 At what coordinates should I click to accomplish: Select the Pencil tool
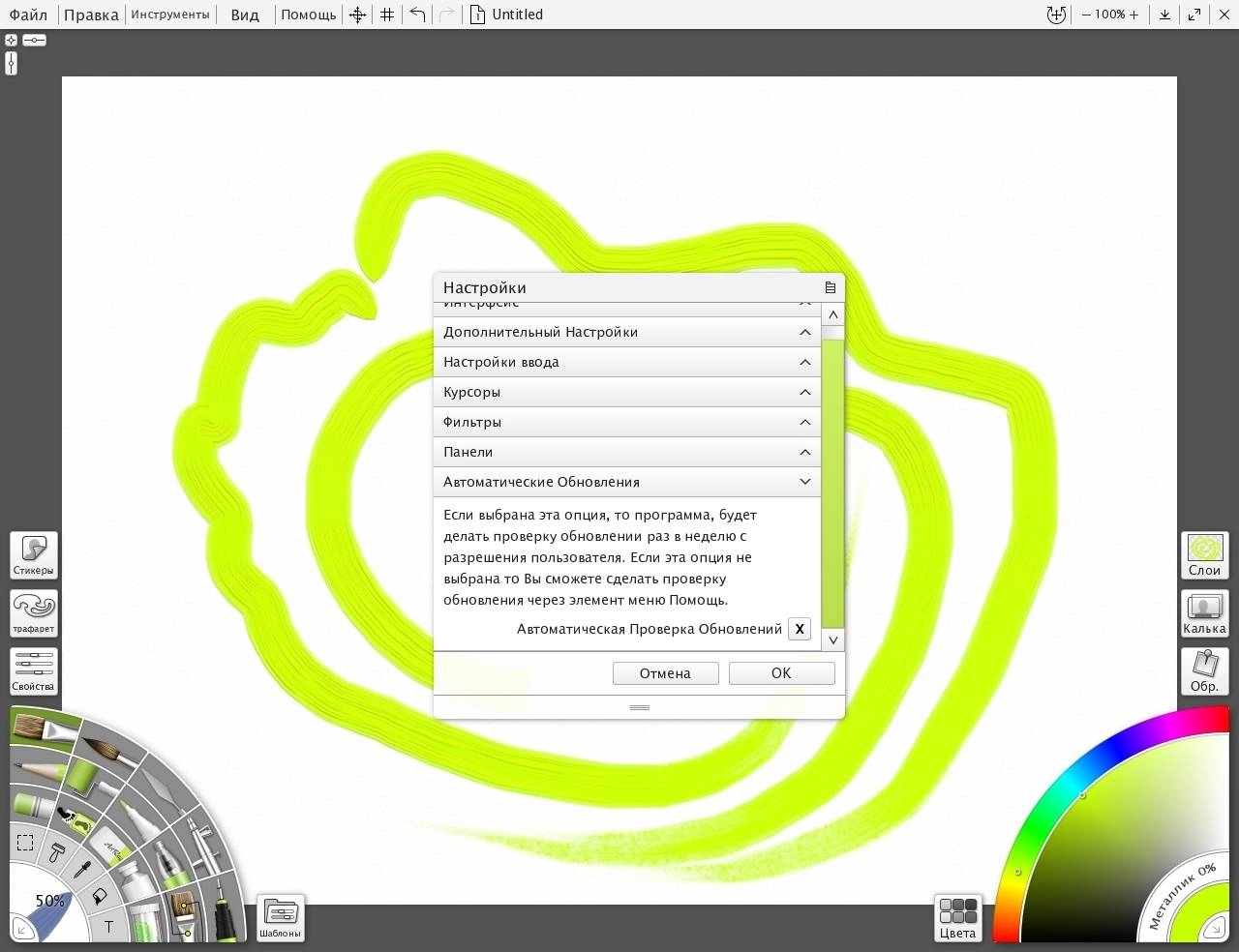(x=39, y=769)
